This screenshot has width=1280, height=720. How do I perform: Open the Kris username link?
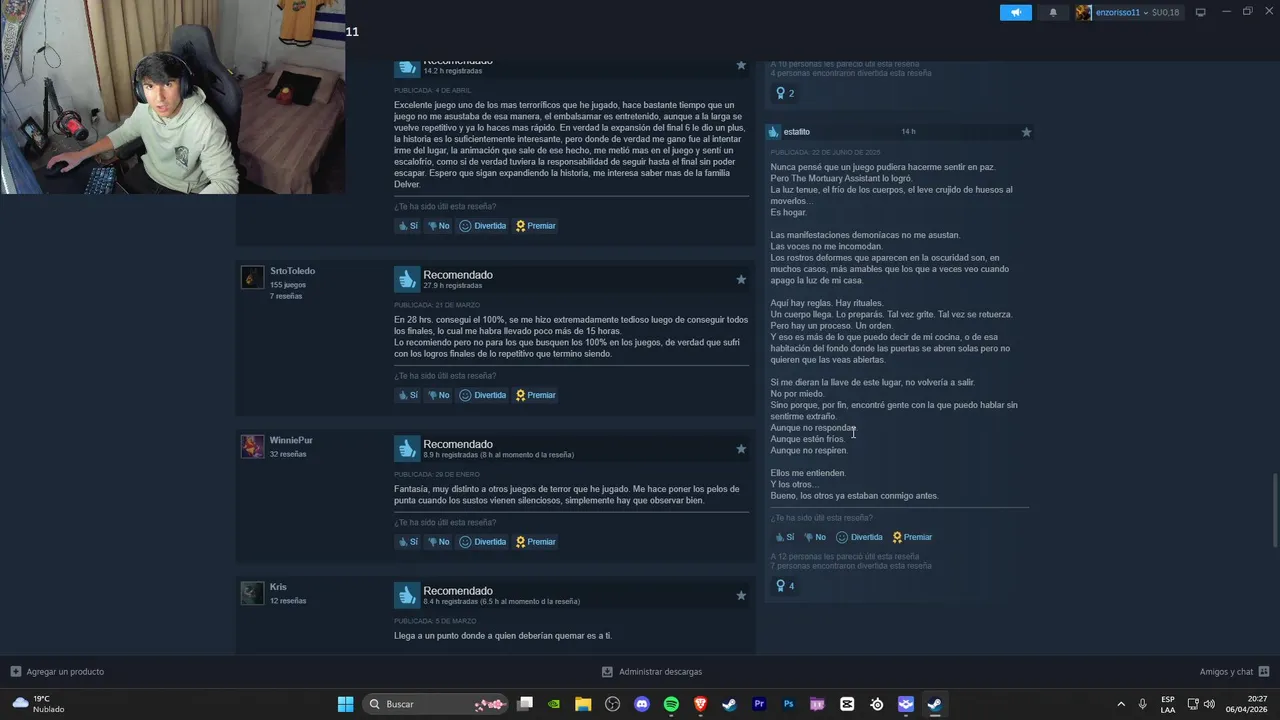[278, 587]
